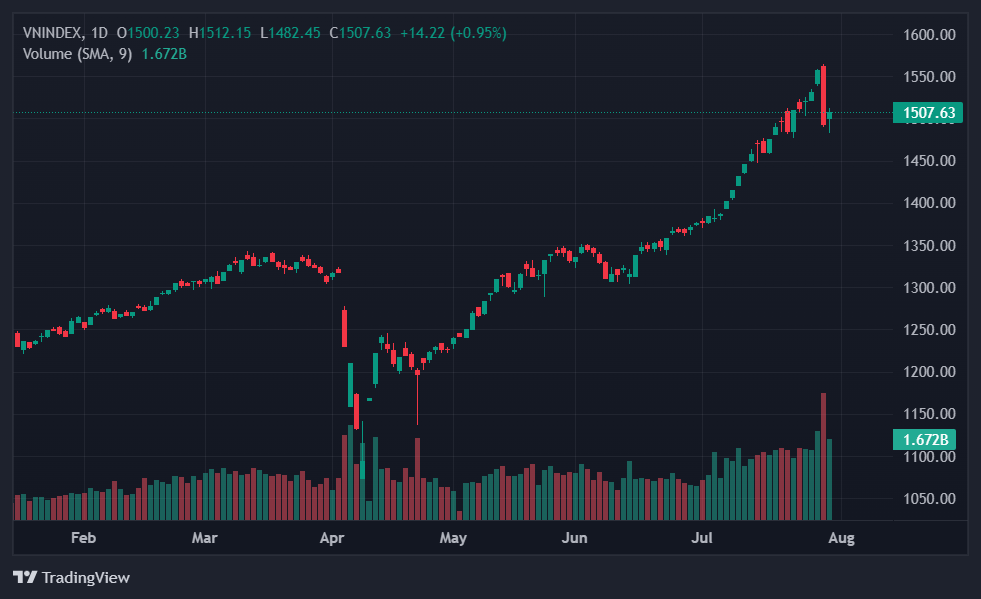
Task: Click the 1400.00 price axis label
Action: [929, 203]
